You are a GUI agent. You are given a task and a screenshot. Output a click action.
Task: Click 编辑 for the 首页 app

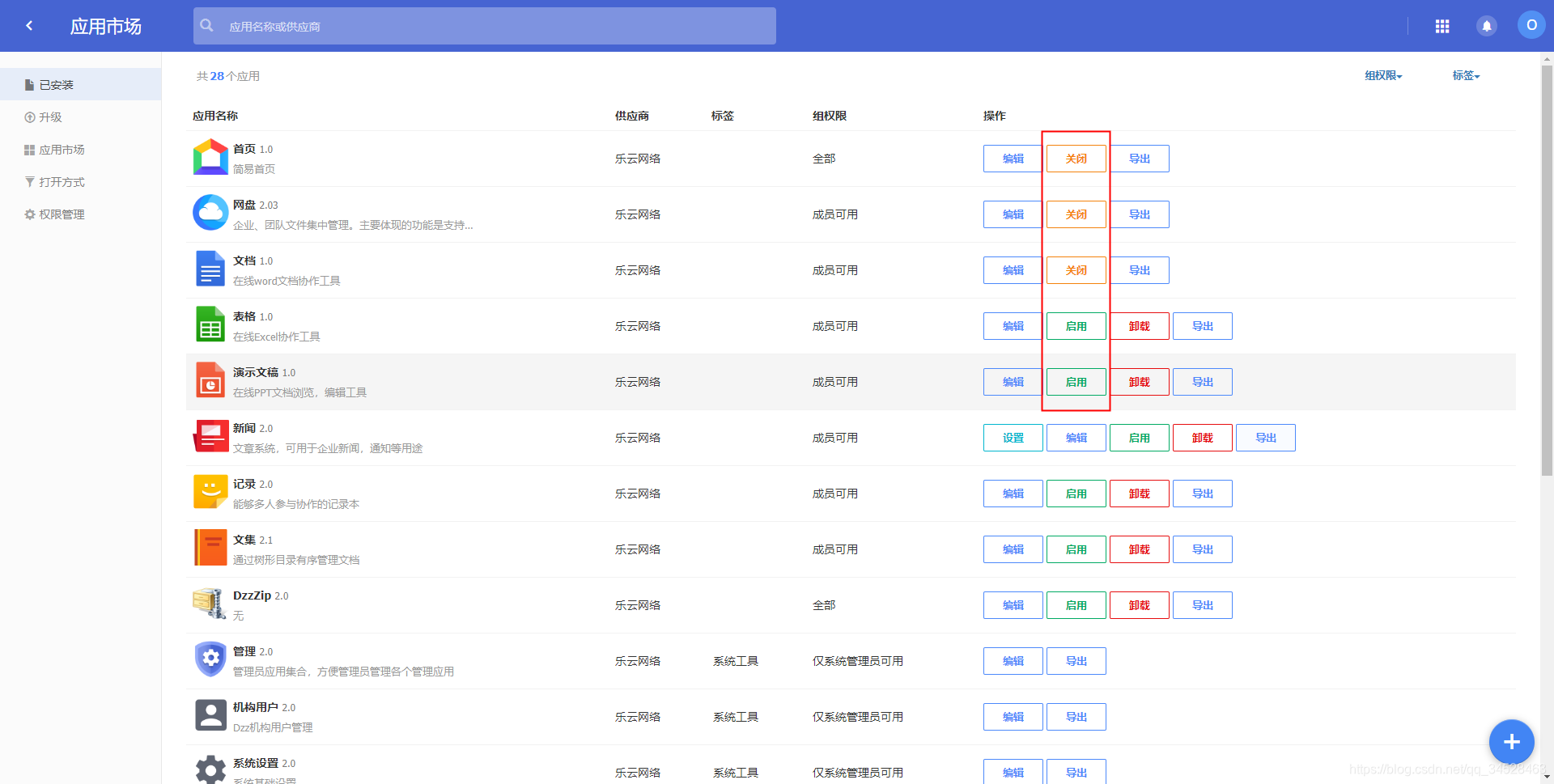coord(1013,159)
